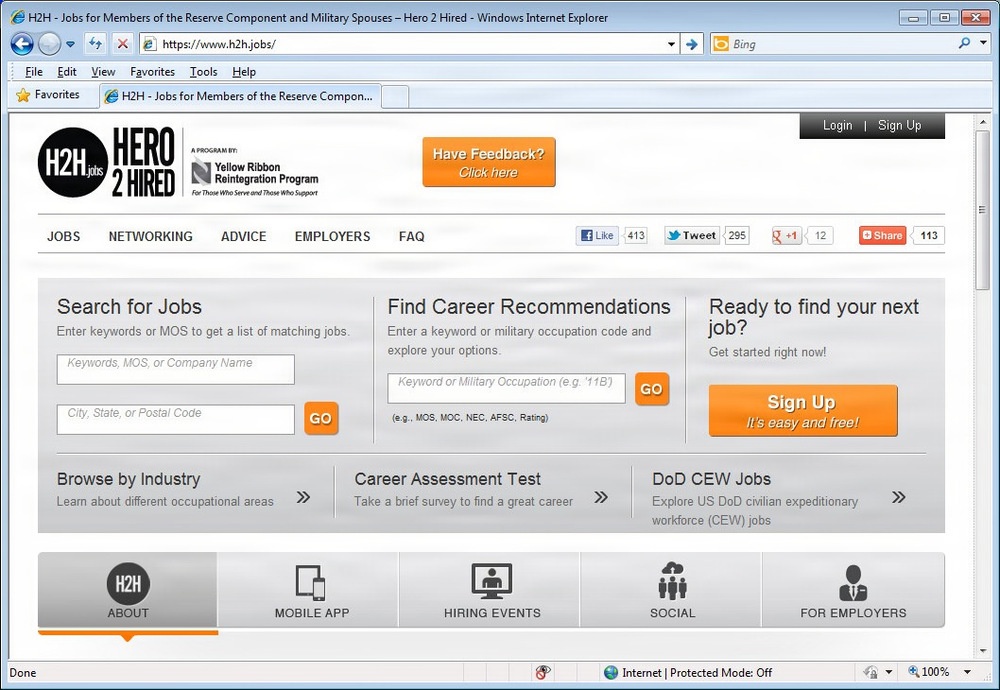Open the search provider dropdown arrow
Viewport: 1000px width, 690px height.
tap(983, 43)
